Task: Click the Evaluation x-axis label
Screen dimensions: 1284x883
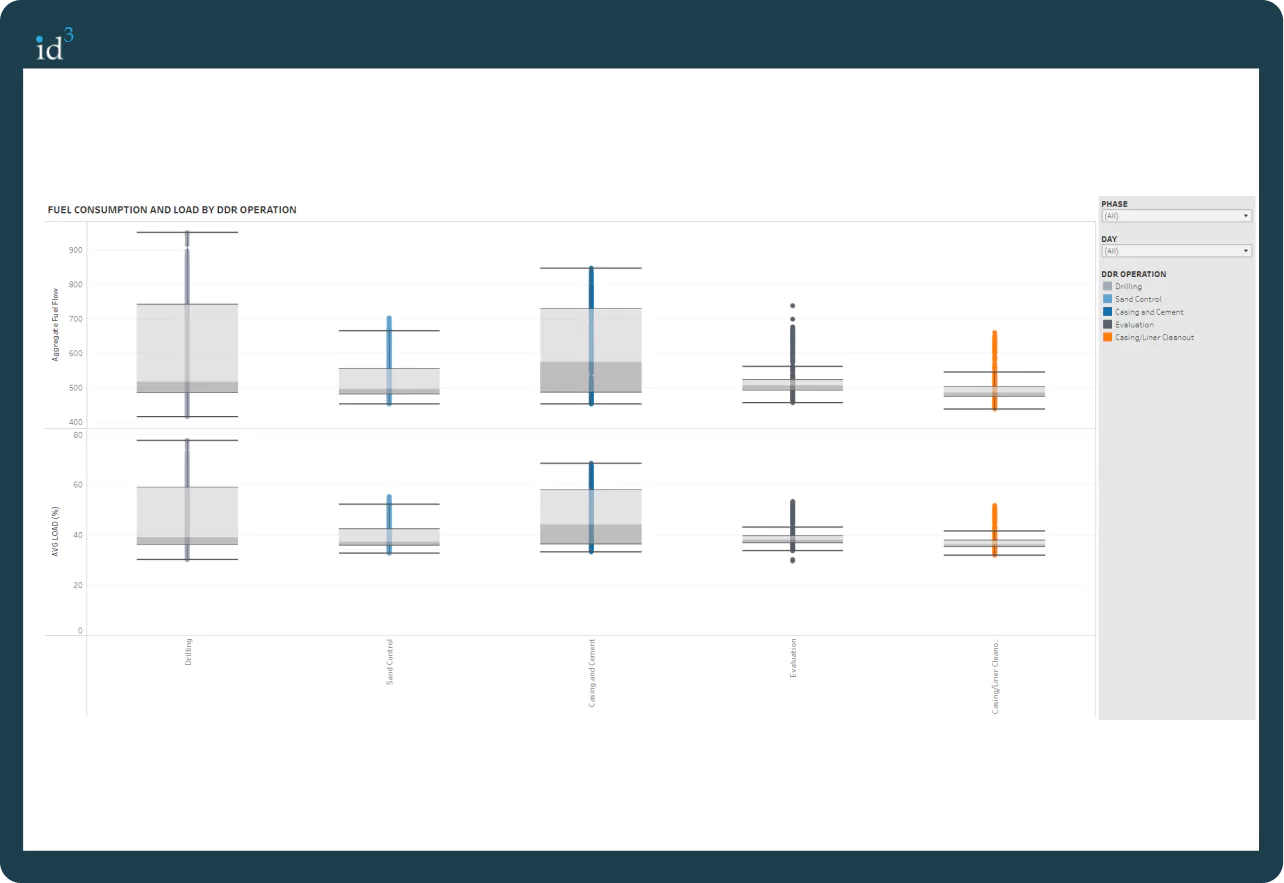Action: pos(793,658)
